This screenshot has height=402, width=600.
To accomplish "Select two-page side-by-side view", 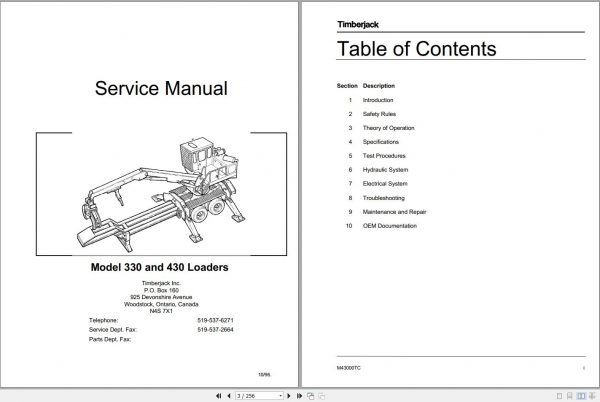I will tap(581, 396).
